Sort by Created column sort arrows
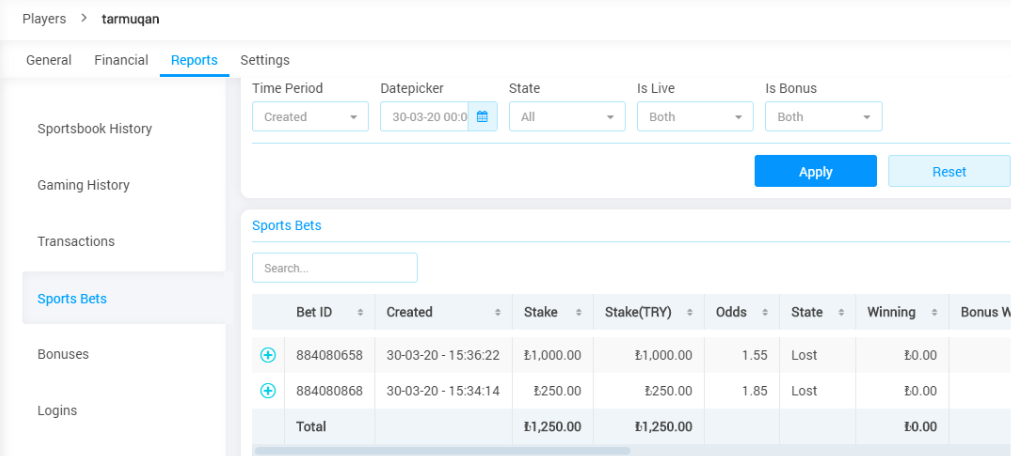 [x=497, y=313]
